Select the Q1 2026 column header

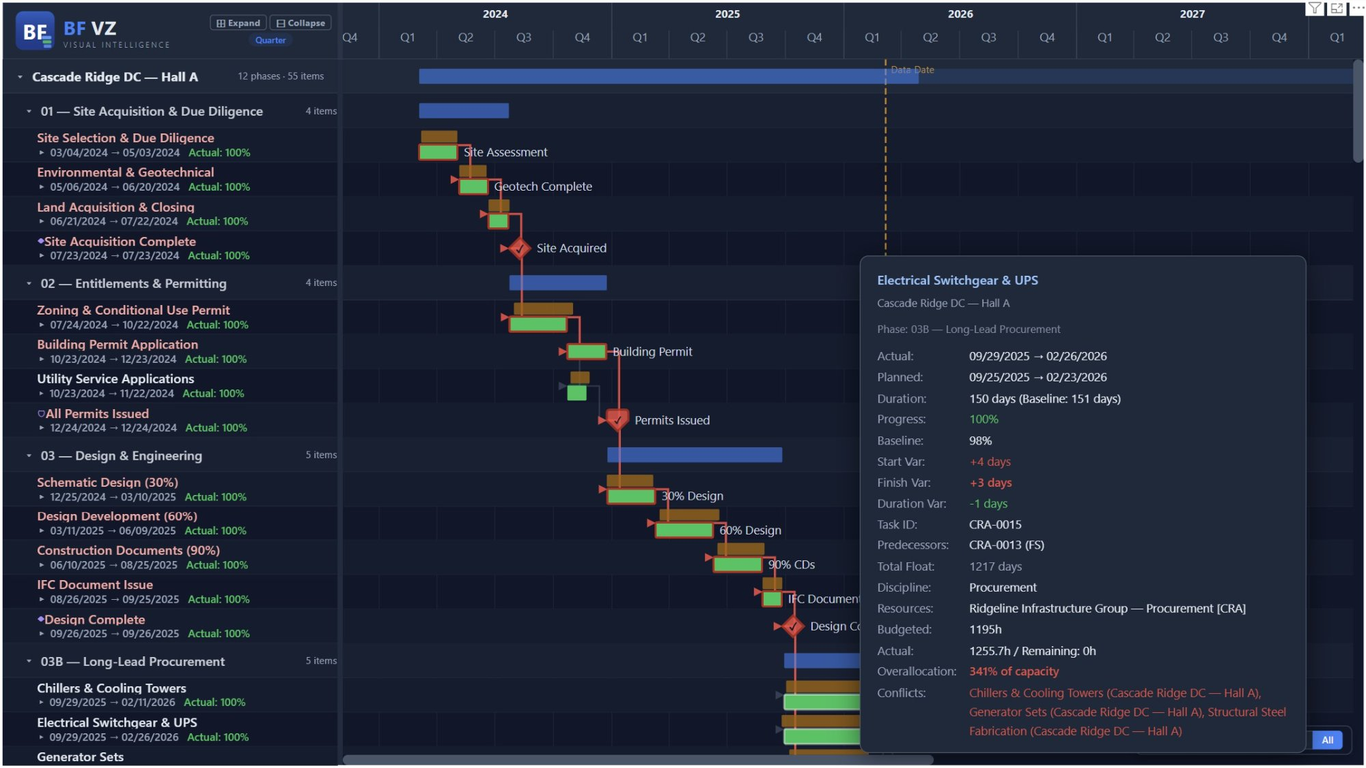[871, 36]
